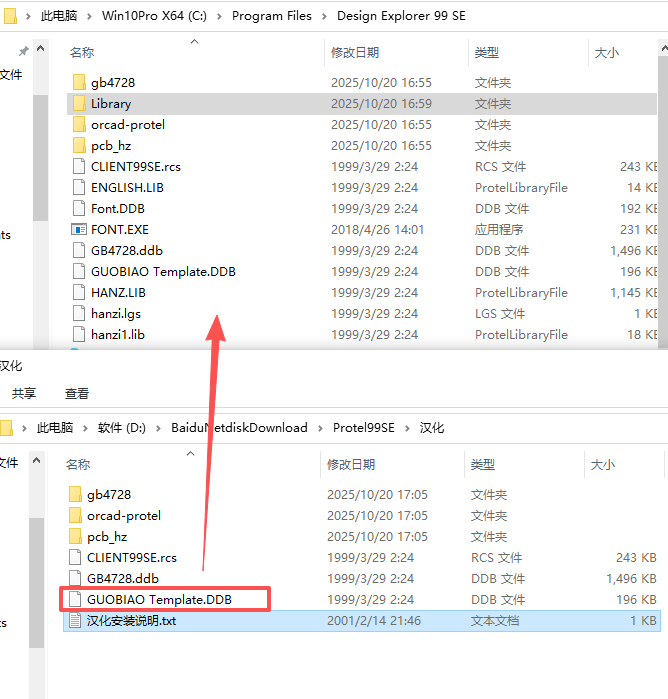
Task: Select the 汉化安装说明.txt text document icon
Action: (x=75, y=620)
